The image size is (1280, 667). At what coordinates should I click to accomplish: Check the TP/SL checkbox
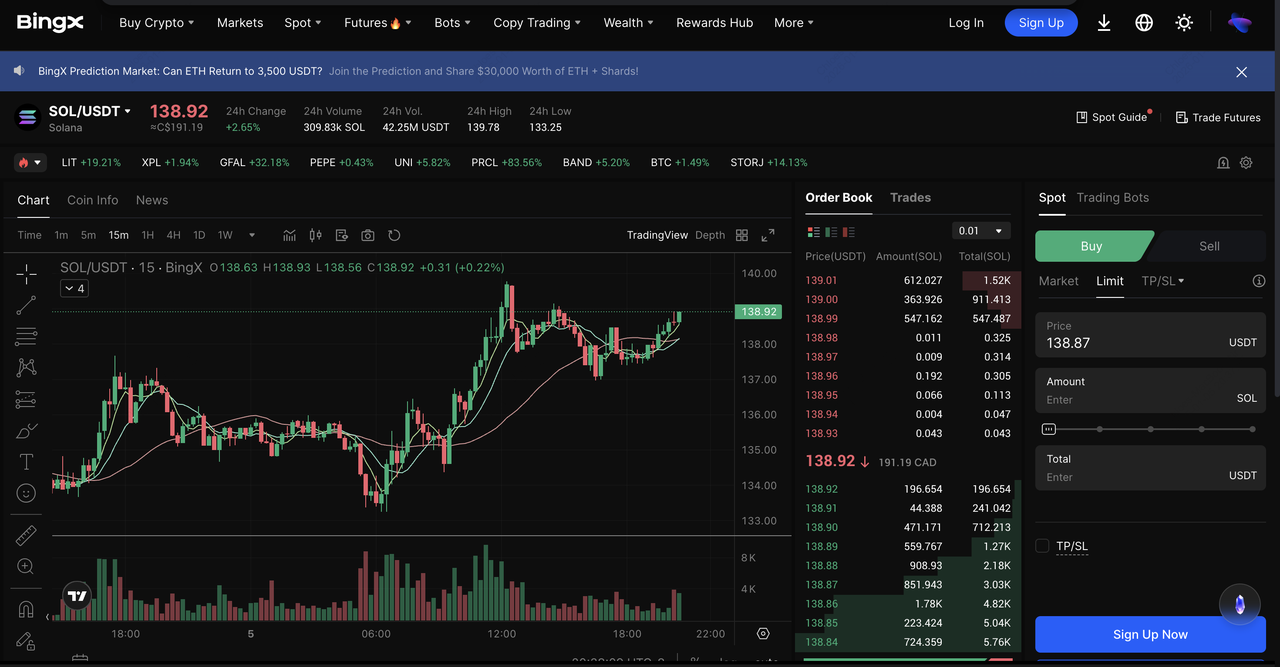coord(1040,546)
